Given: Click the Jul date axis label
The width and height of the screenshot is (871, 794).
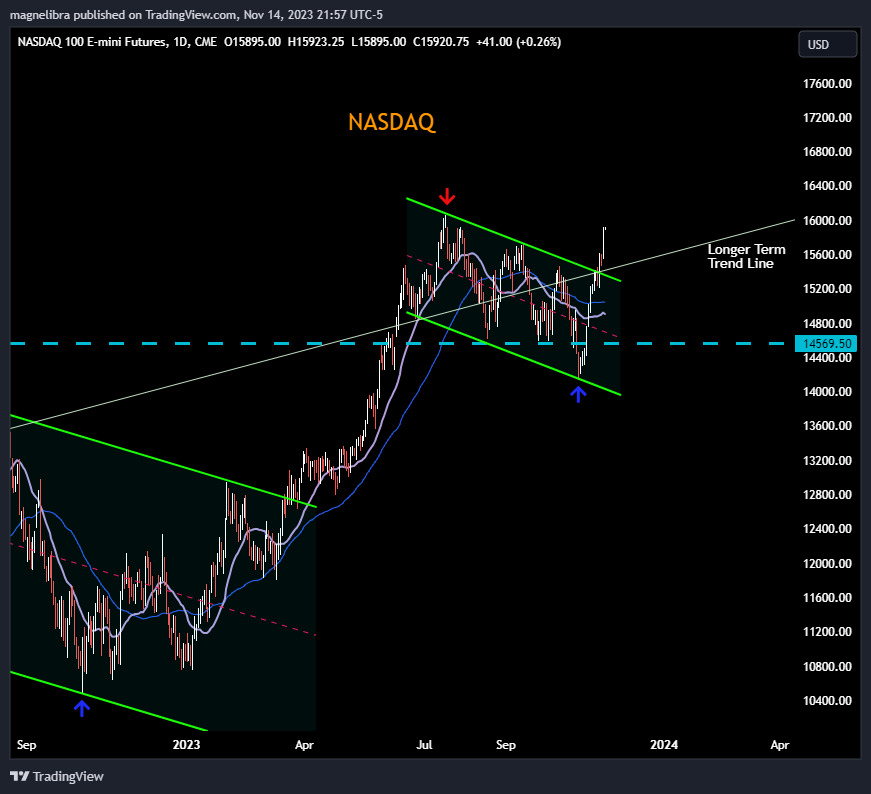Looking at the screenshot, I should tap(424, 745).
